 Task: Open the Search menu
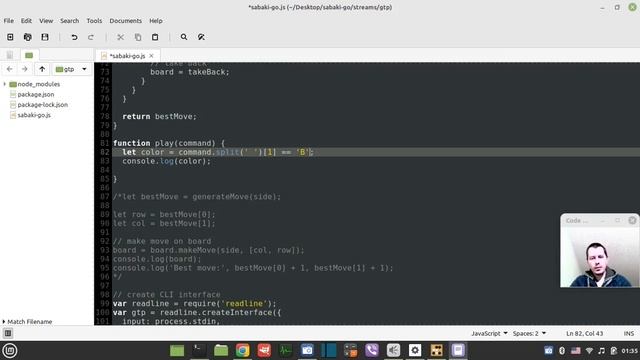pos(69,21)
